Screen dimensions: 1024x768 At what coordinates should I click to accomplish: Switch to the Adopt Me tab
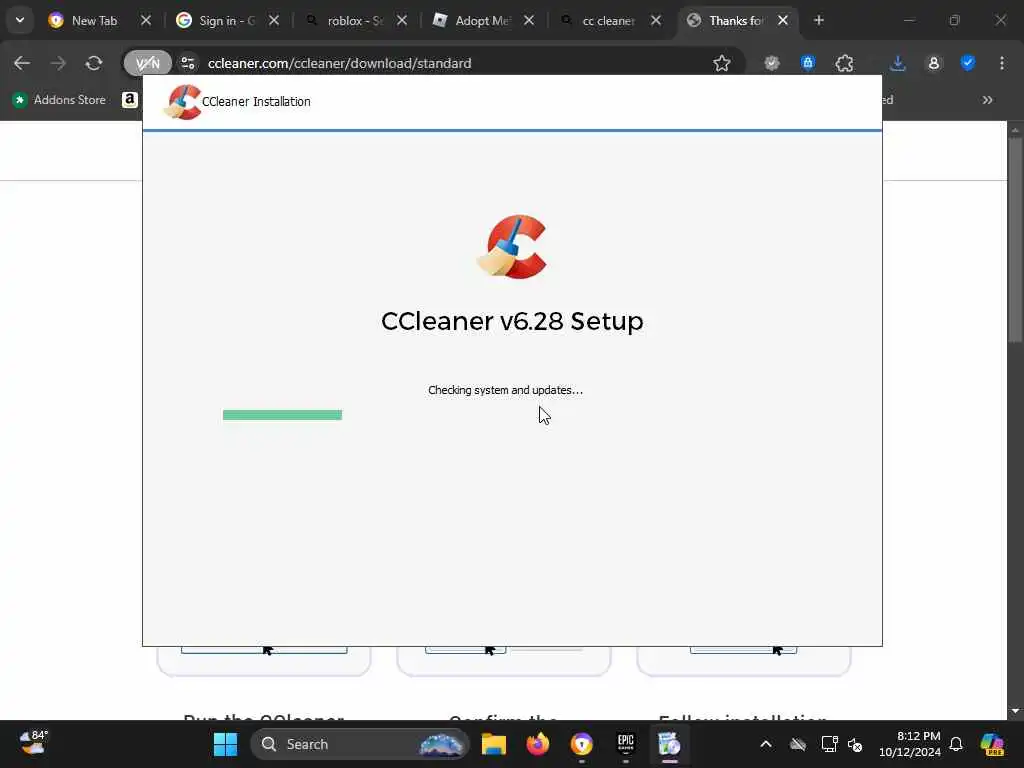coord(483,20)
